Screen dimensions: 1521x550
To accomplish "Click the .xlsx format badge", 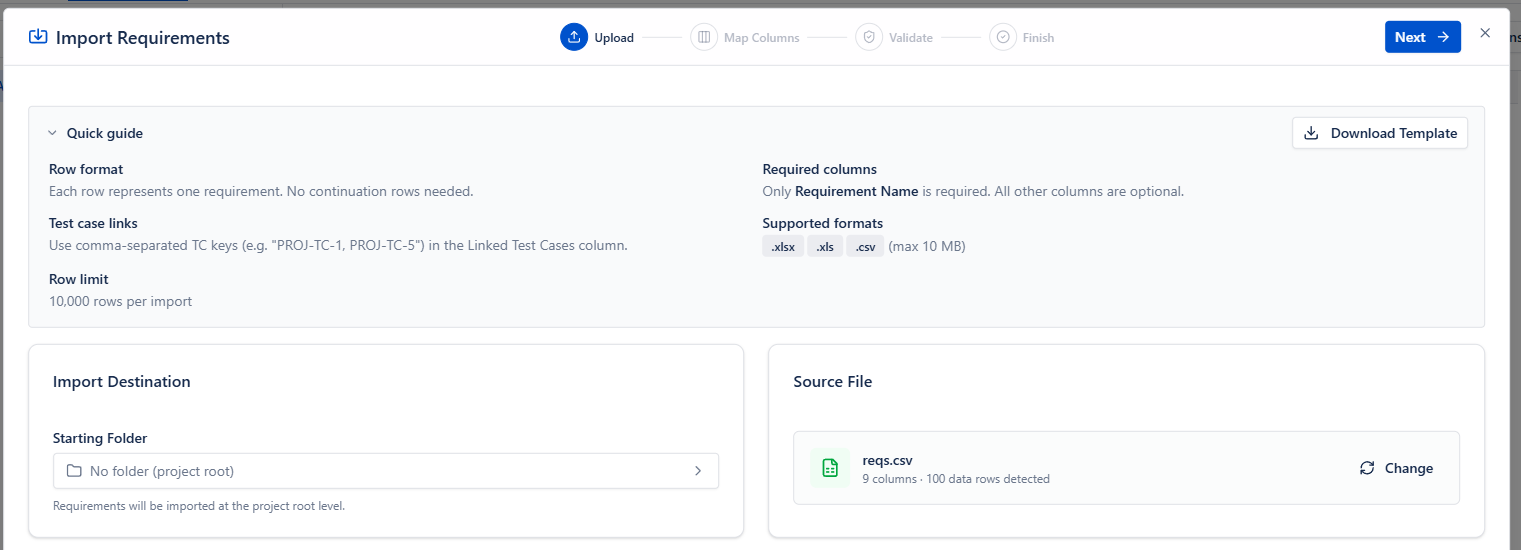I will [783, 247].
